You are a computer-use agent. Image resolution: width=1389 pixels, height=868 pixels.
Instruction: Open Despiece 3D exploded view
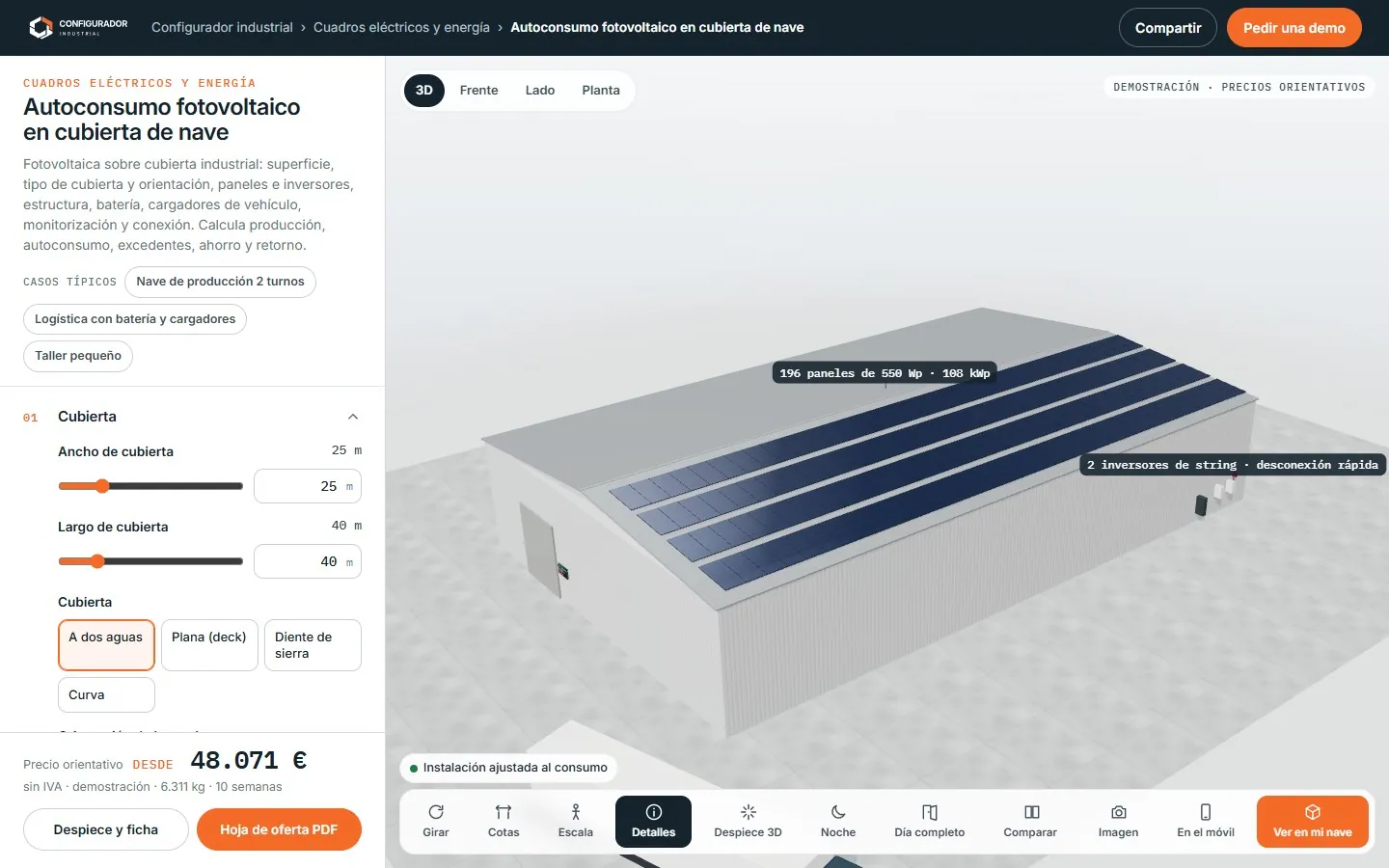click(x=748, y=822)
